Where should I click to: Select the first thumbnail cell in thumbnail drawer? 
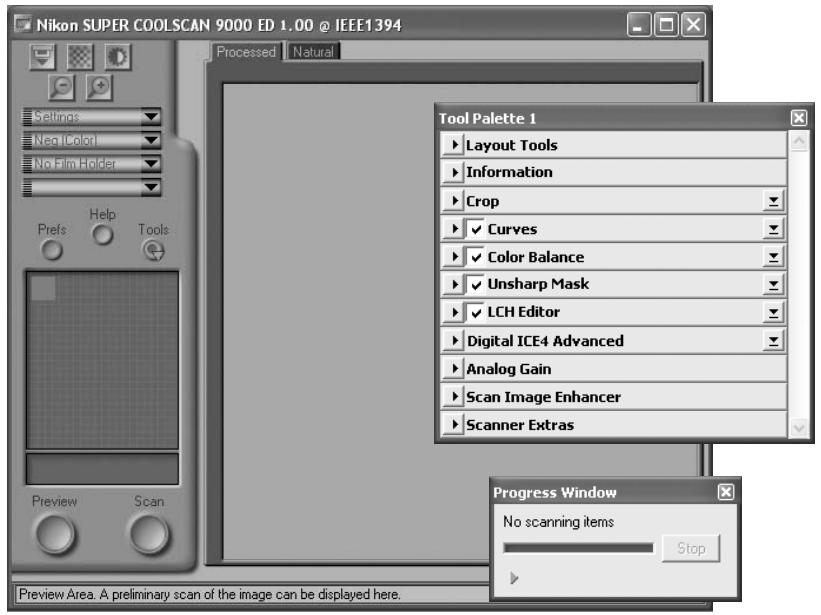[43, 288]
